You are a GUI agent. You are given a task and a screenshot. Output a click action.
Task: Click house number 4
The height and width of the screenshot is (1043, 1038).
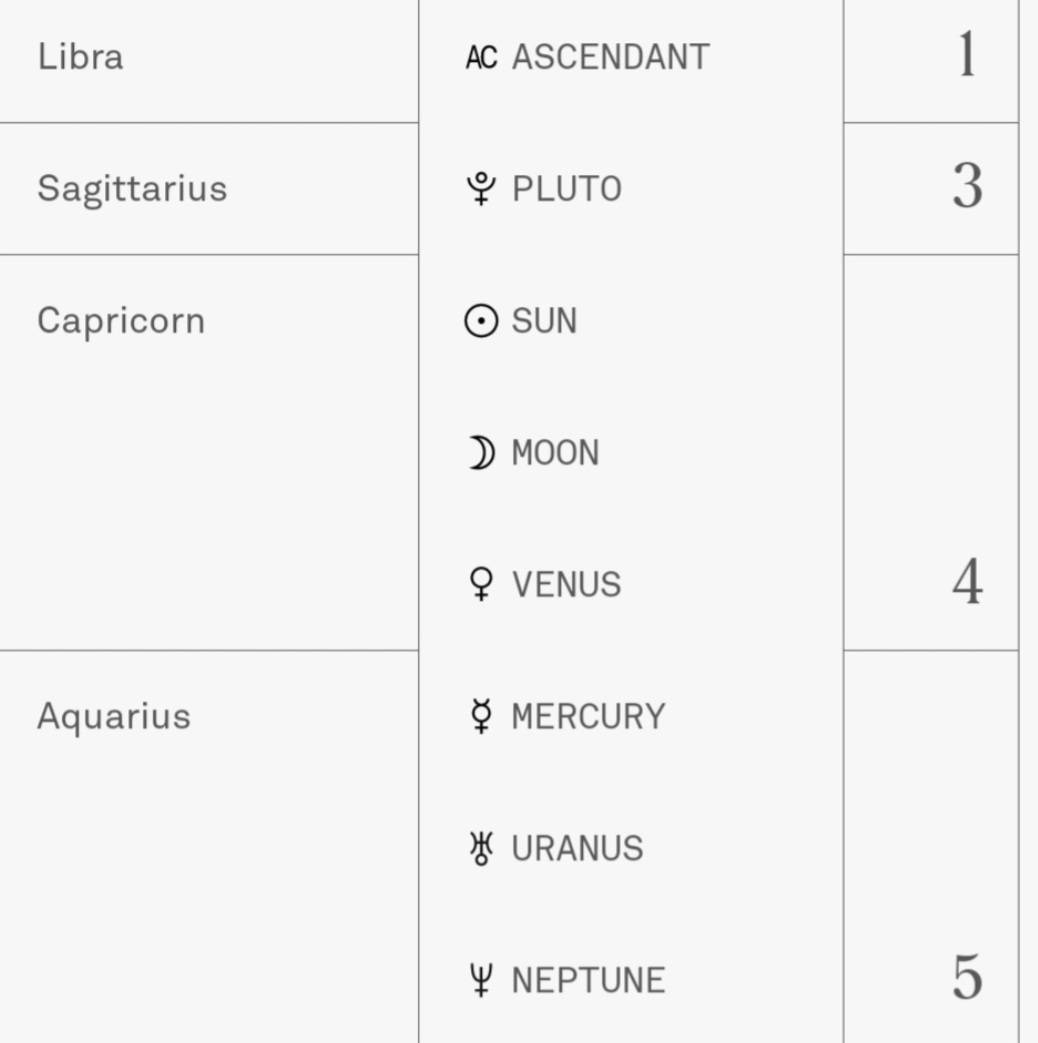[x=966, y=582]
